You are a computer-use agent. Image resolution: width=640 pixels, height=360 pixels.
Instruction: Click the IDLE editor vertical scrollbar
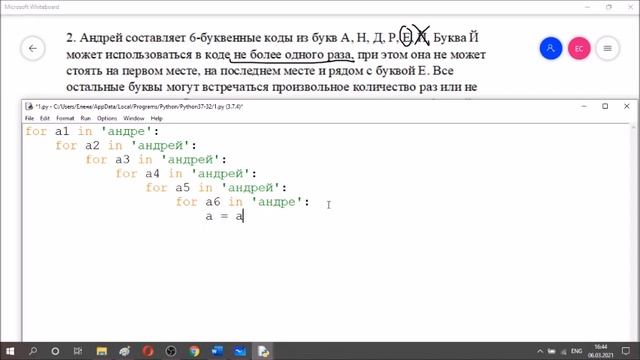633,233
